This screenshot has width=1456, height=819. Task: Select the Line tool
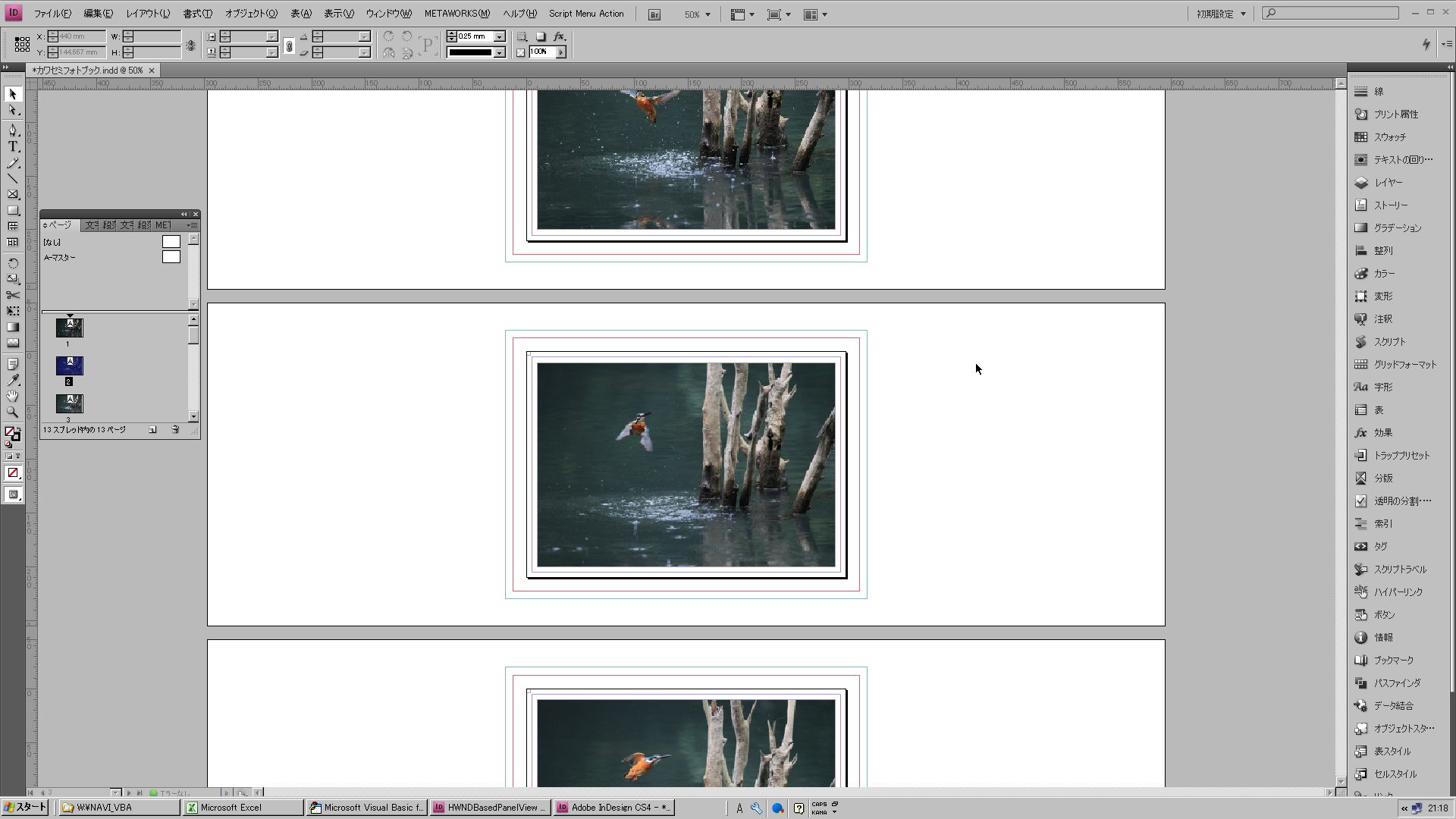(13, 178)
